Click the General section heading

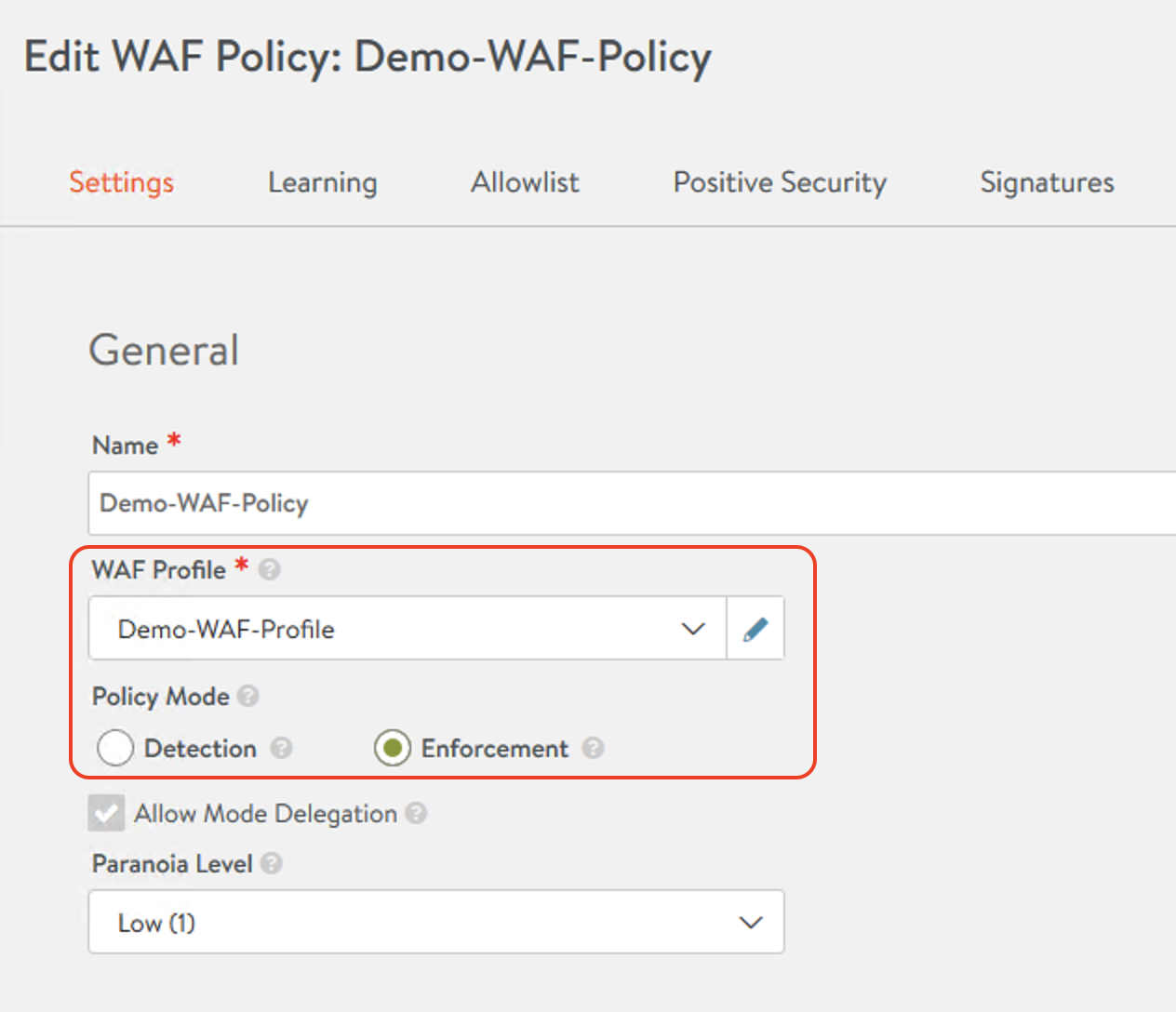(x=164, y=351)
